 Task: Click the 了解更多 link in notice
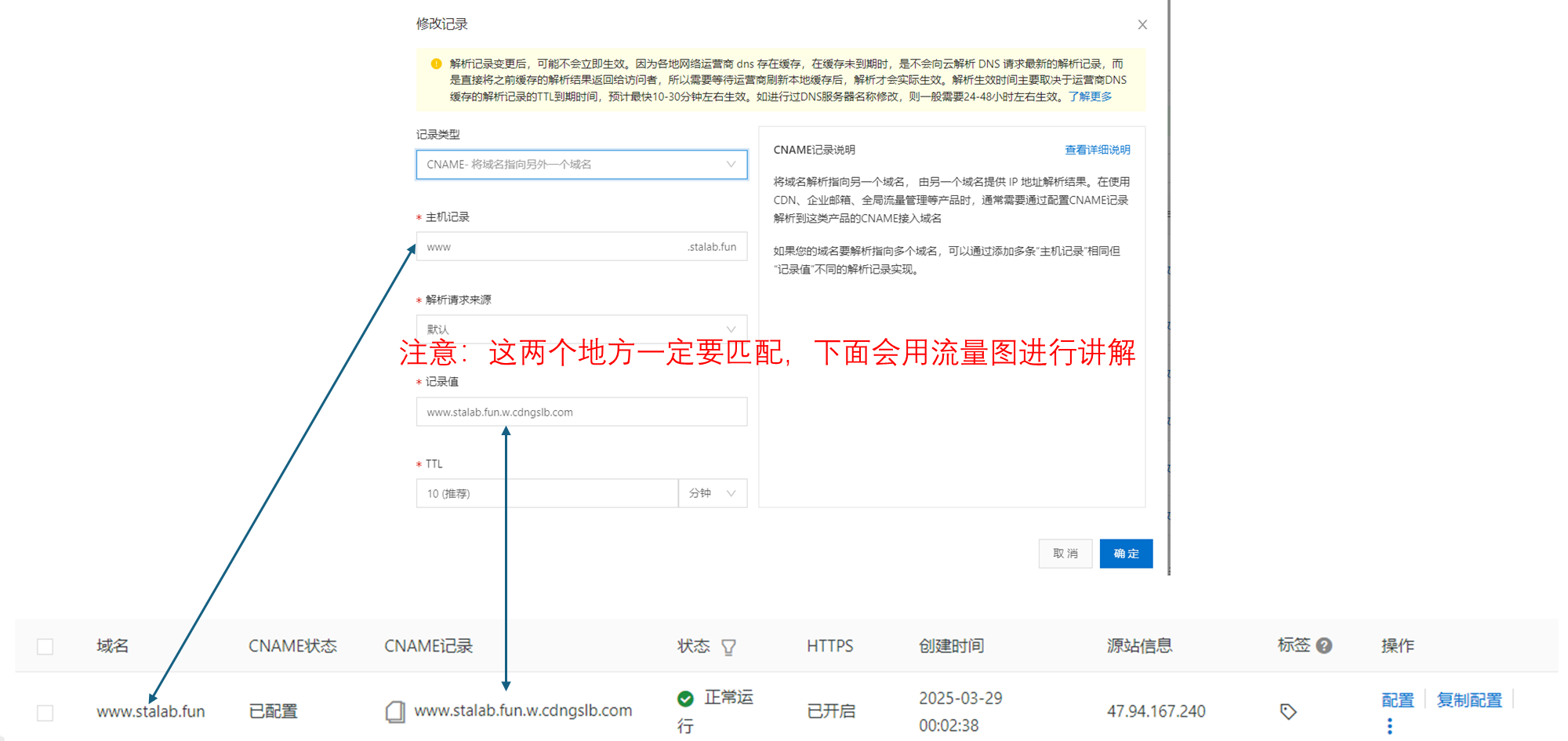pyautogui.click(x=1090, y=96)
